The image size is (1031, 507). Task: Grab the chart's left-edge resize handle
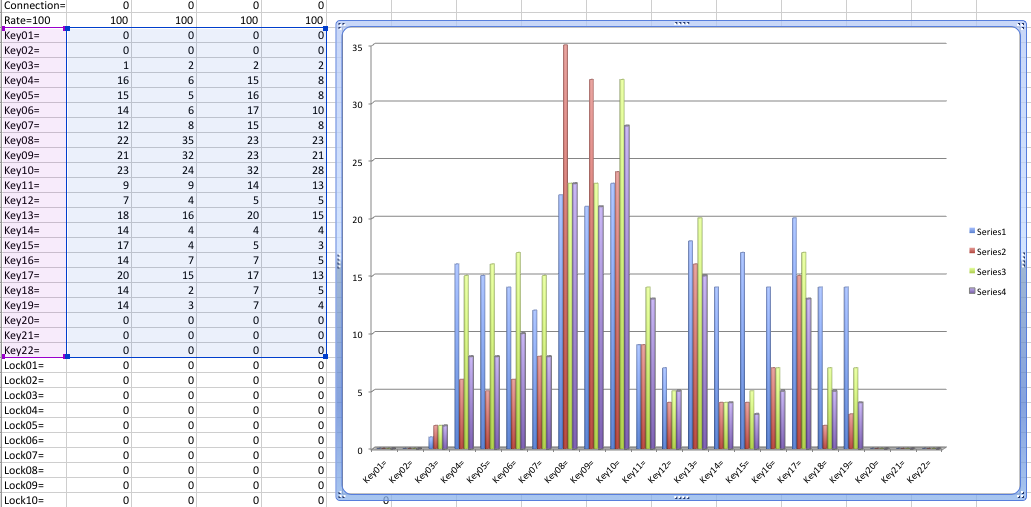click(x=341, y=262)
